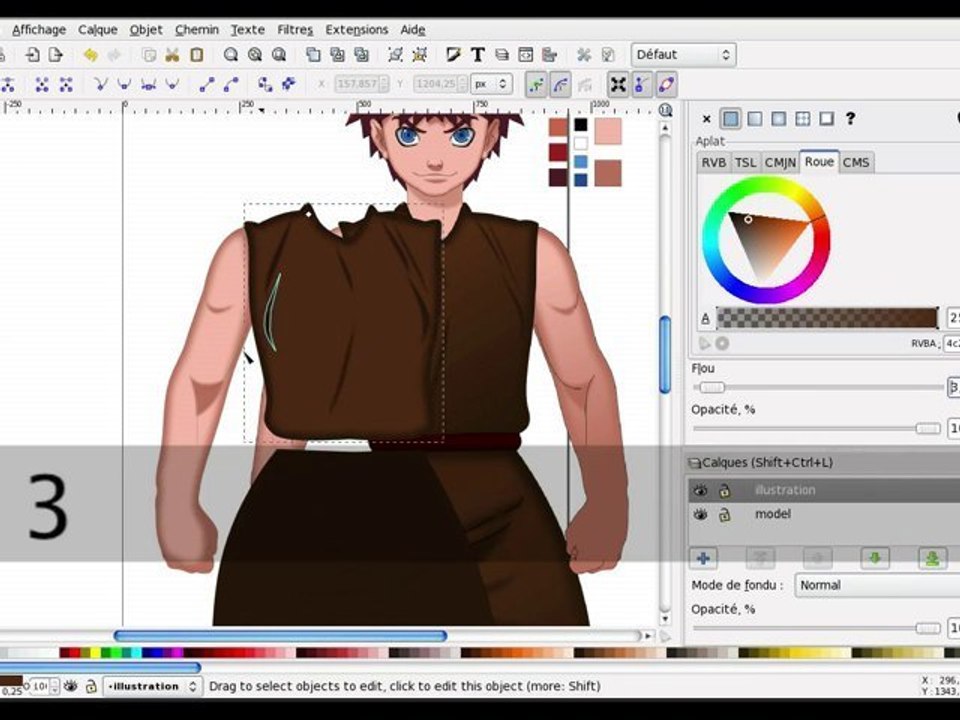960x720 pixels.
Task: Open the Text and font dialog icon
Action: pyautogui.click(x=478, y=55)
